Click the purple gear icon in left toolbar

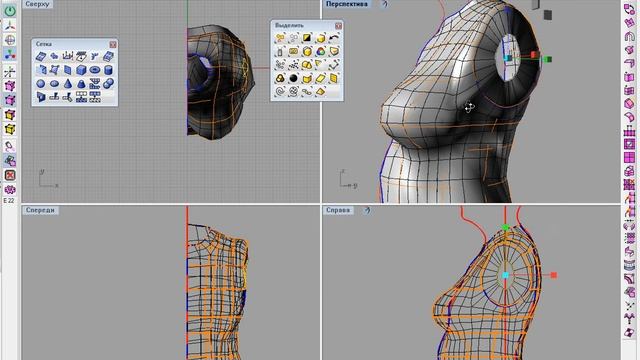10,189
